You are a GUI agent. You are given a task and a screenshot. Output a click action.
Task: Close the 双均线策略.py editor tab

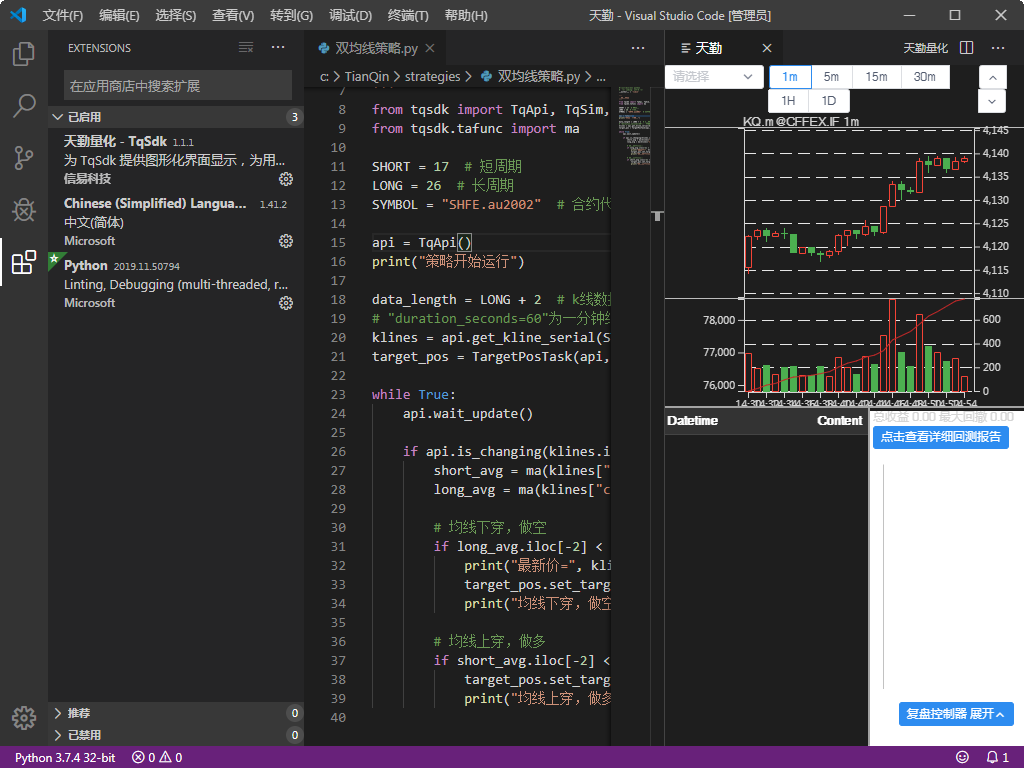coord(430,48)
